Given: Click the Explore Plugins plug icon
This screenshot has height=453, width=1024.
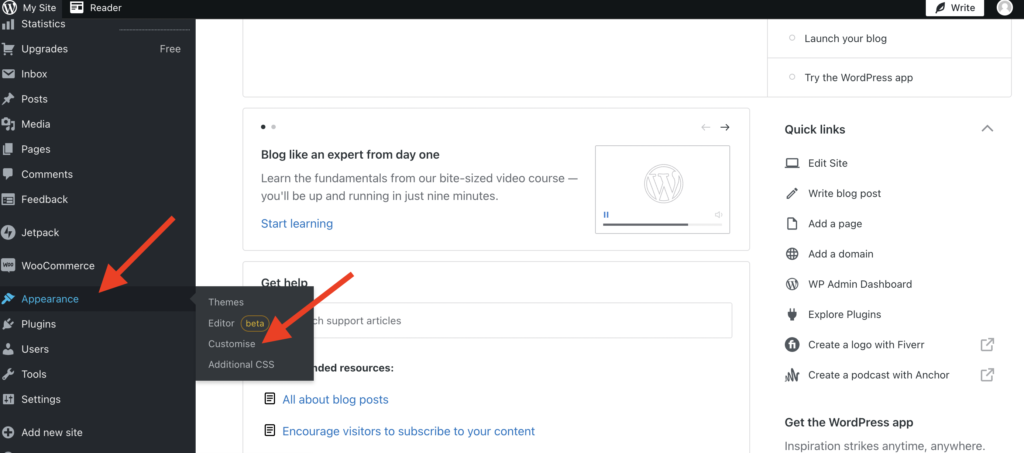Looking at the screenshot, I should pyautogui.click(x=792, y=314).
